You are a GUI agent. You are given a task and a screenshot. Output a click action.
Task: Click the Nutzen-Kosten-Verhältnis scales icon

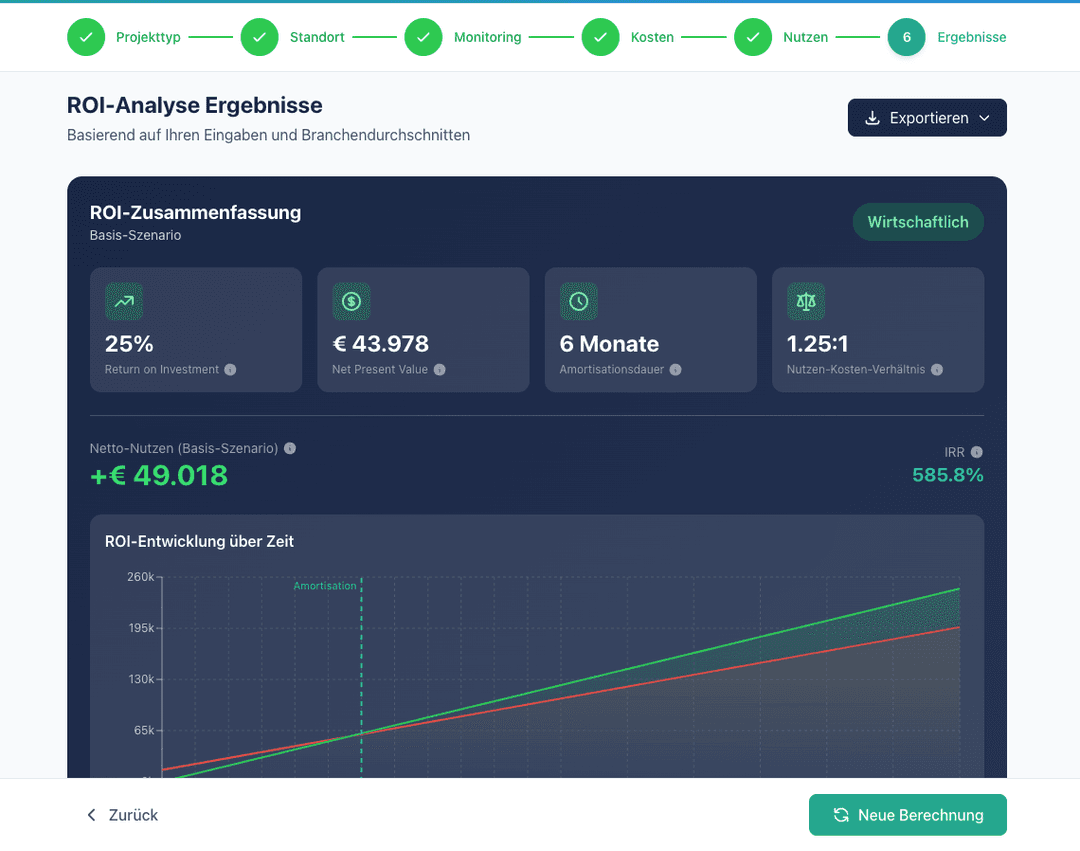(x=806, y=301)
